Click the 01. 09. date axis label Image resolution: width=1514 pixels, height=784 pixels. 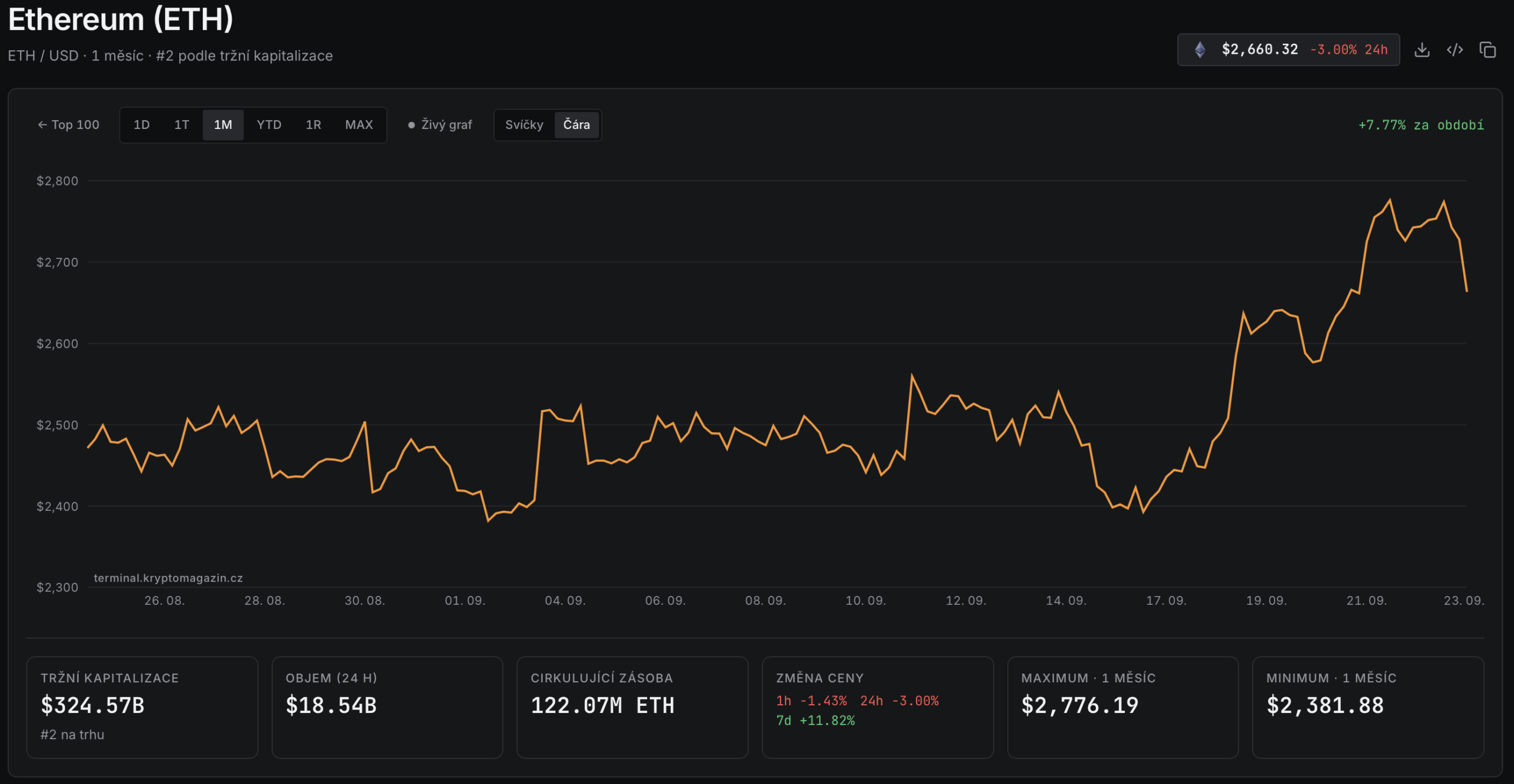(465, 601)
